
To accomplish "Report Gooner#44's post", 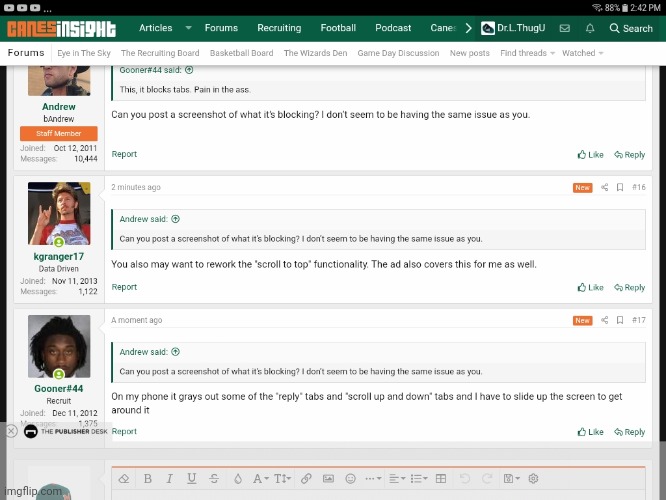I will 124,432.
